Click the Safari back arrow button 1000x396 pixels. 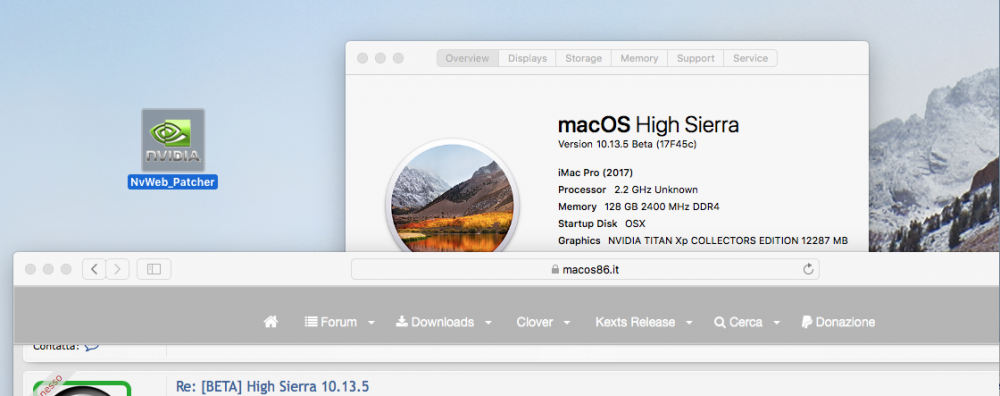tap(94, 269)
